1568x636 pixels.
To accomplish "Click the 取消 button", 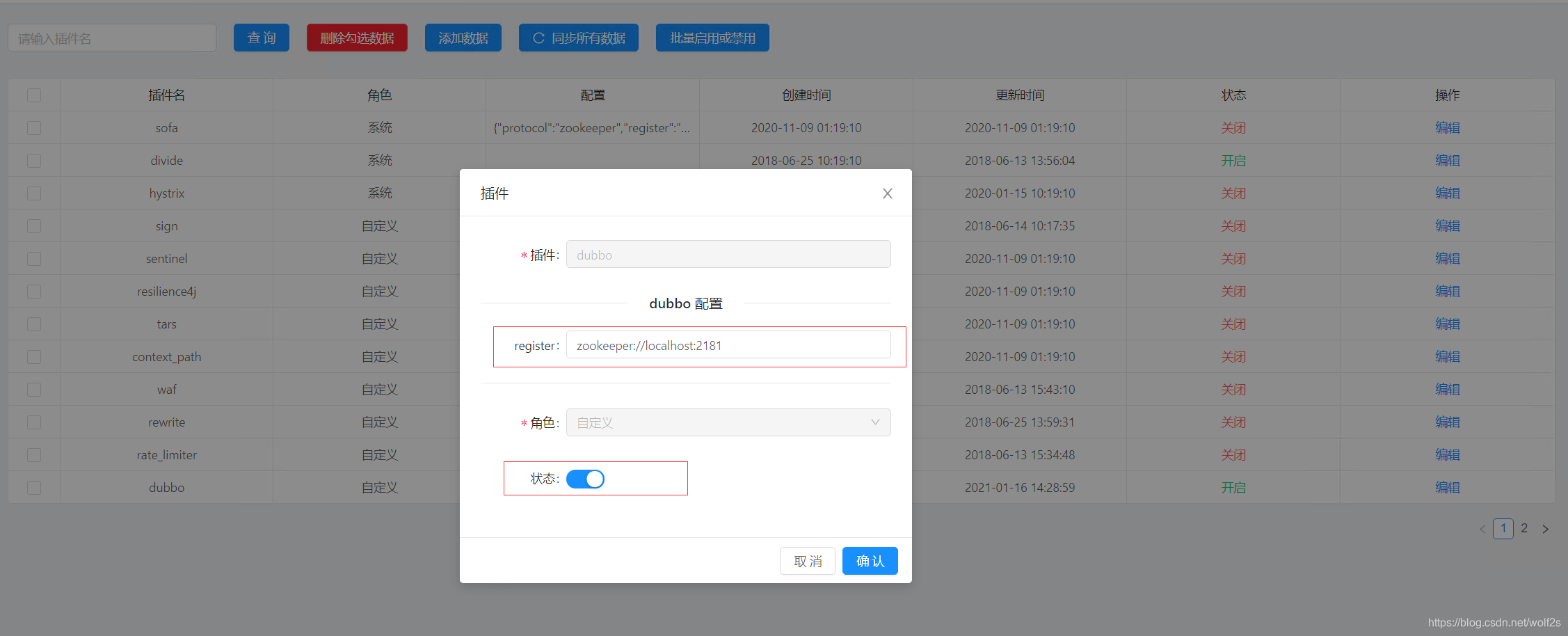I will [x=808, y=561].
